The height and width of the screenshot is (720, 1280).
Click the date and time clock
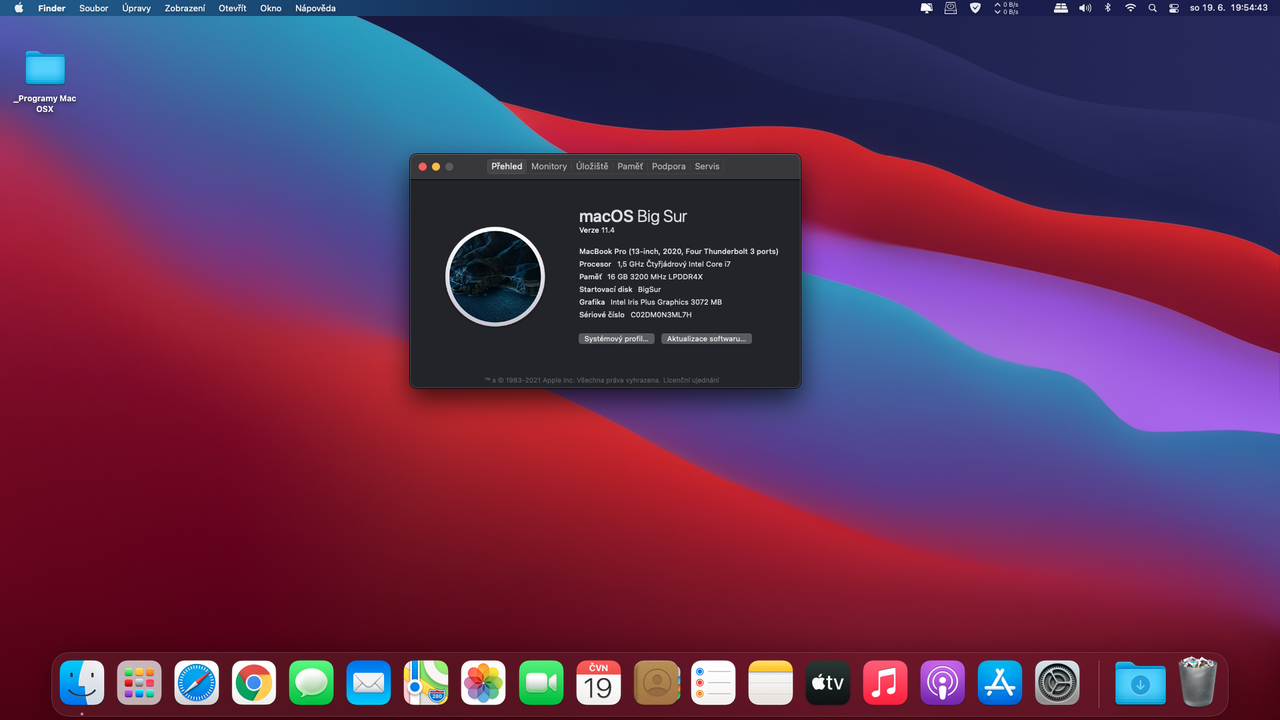coord(1228,8)
